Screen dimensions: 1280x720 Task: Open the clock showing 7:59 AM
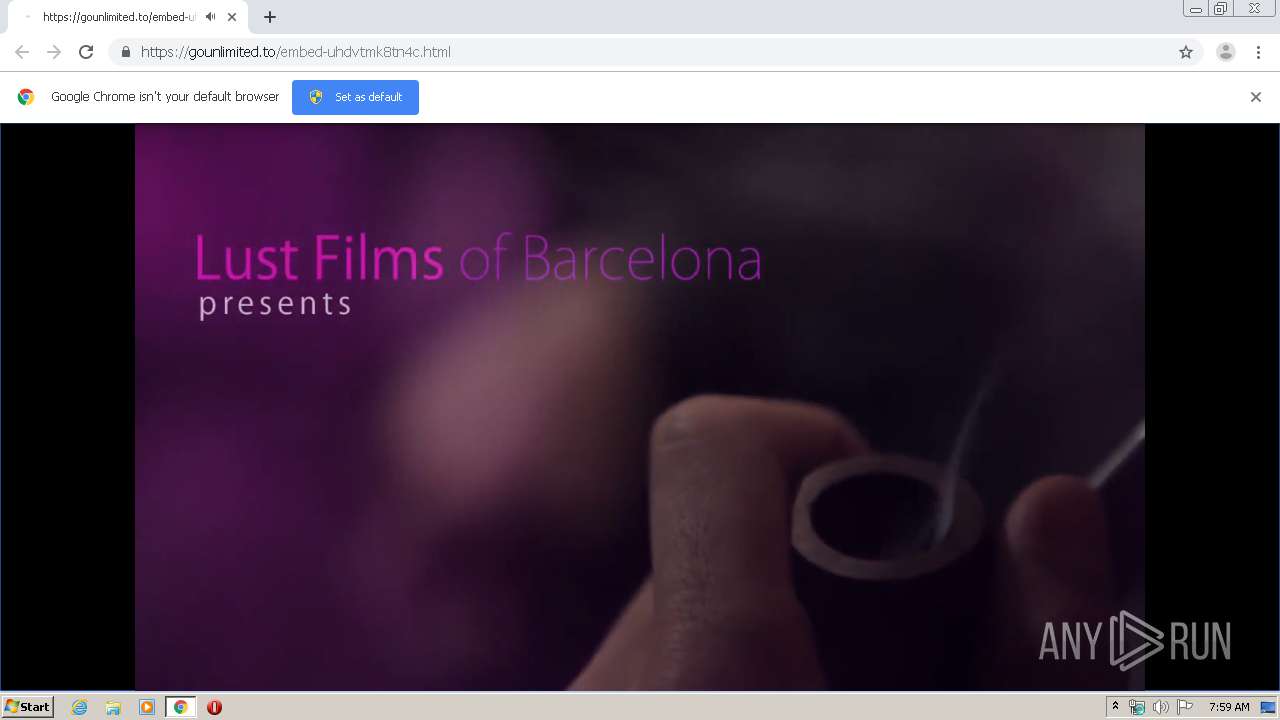(x=1229, y=707)
